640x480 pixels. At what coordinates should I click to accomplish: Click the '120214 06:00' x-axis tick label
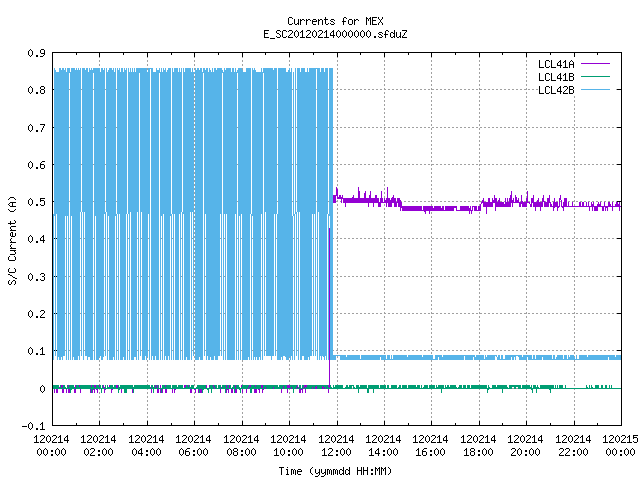[193, 446]
